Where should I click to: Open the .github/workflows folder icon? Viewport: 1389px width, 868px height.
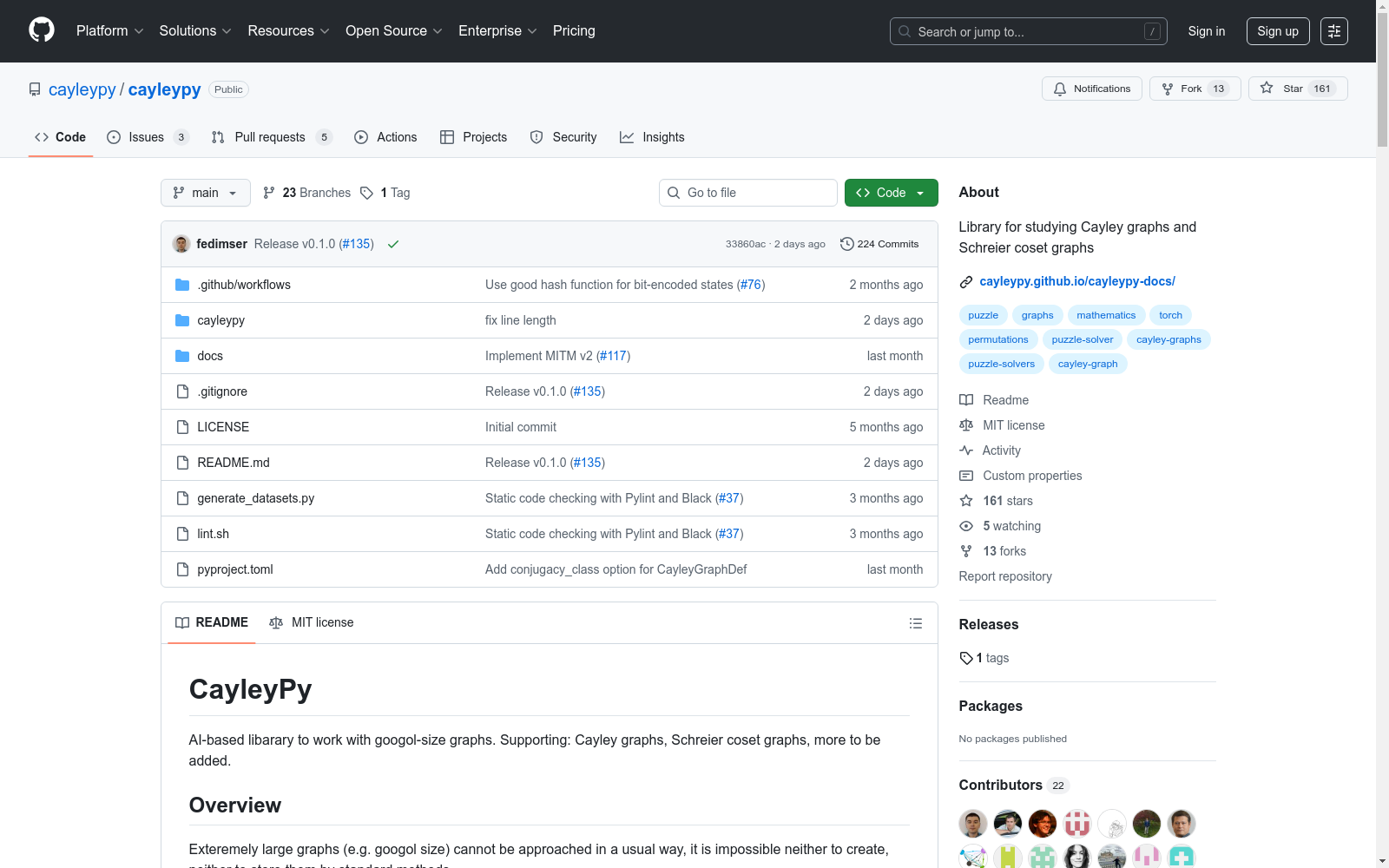pyautogui.click(x=182, y=285)
